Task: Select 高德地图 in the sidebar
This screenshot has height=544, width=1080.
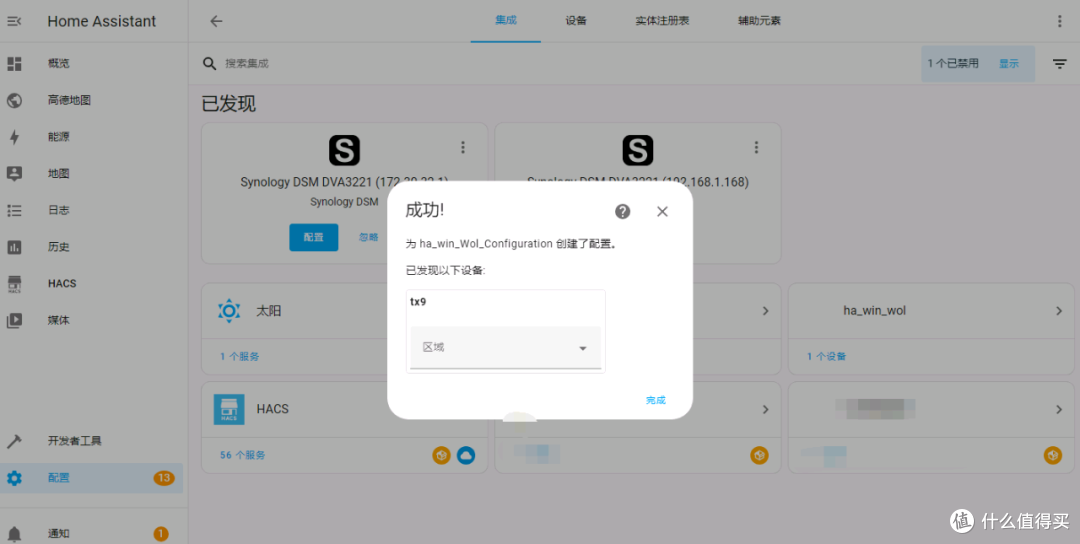Action: pyautogui.click(x=70, y=101)
